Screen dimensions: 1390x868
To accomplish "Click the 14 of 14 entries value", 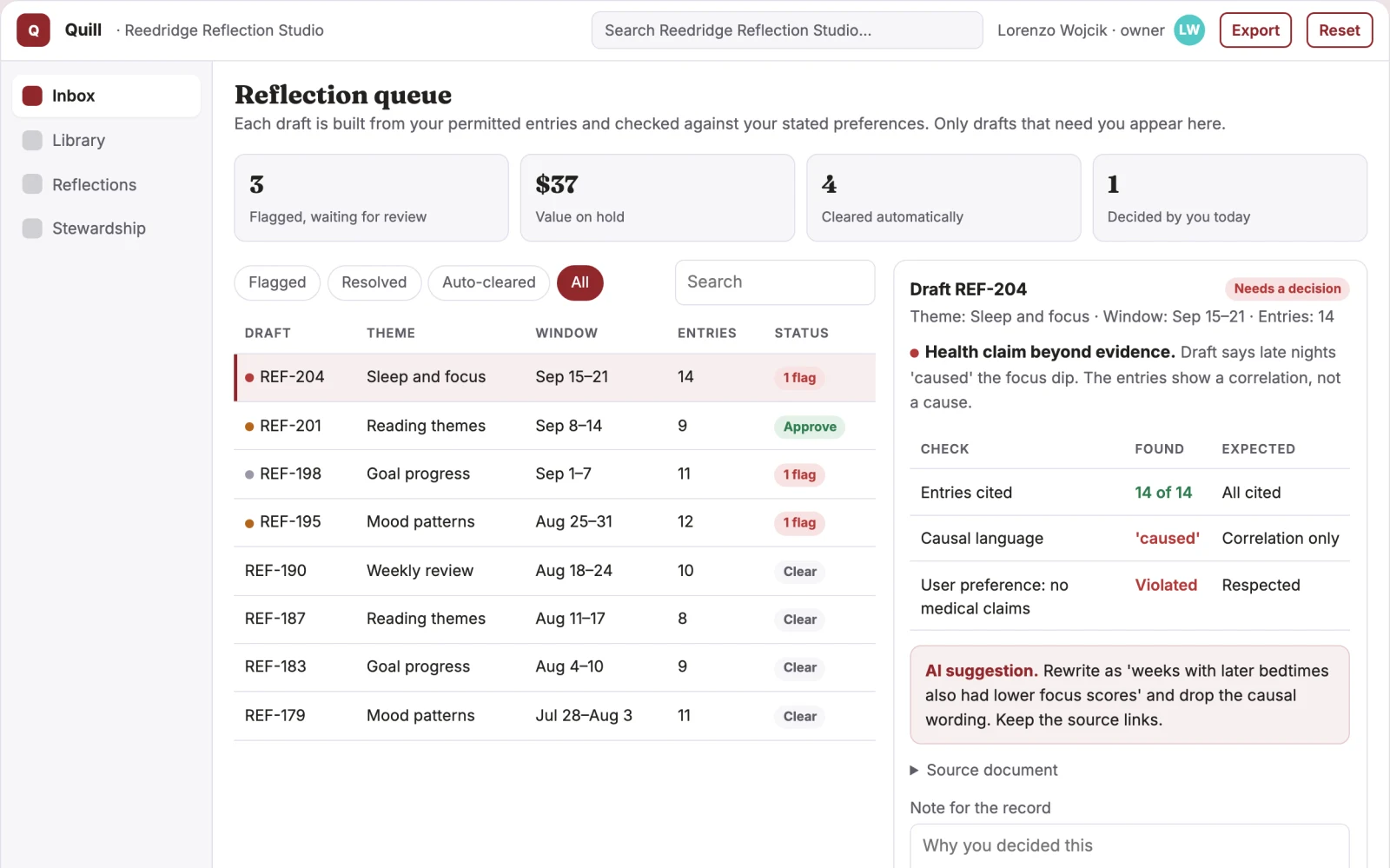I will pyautogui.click(x=1163, y=493).
